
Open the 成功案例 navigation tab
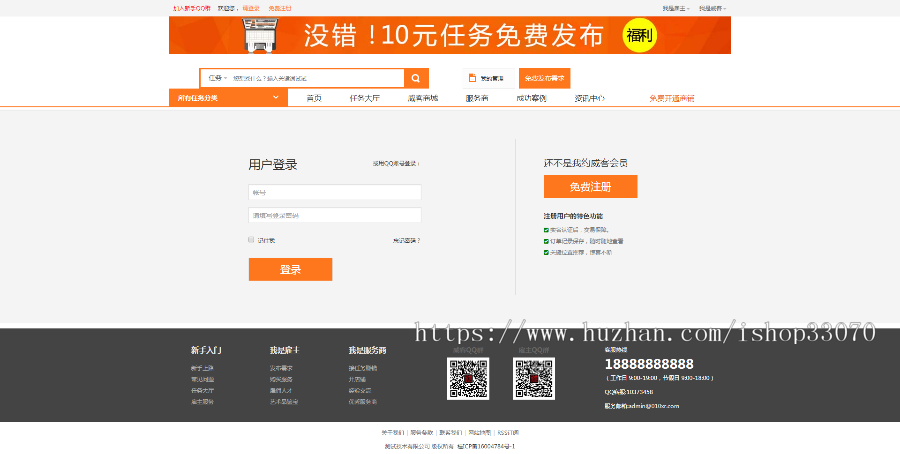pos(531,98)
